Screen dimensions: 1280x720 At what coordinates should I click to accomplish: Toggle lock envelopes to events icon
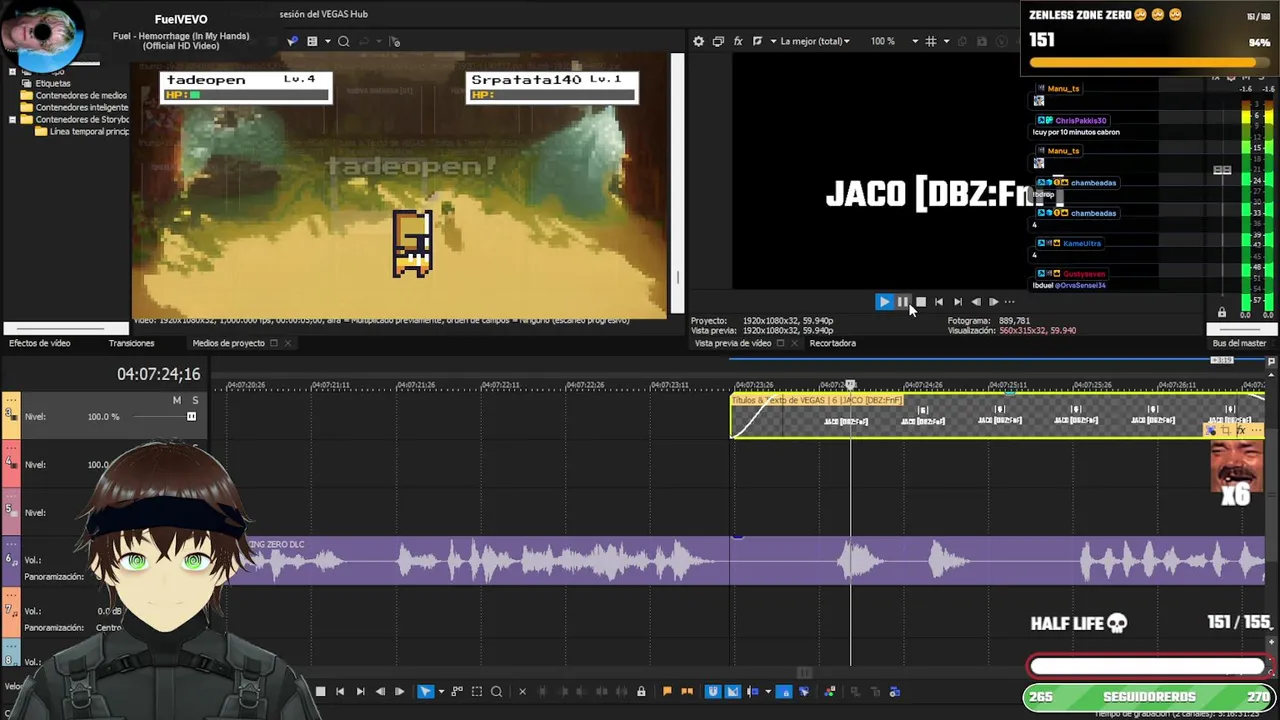785,691
